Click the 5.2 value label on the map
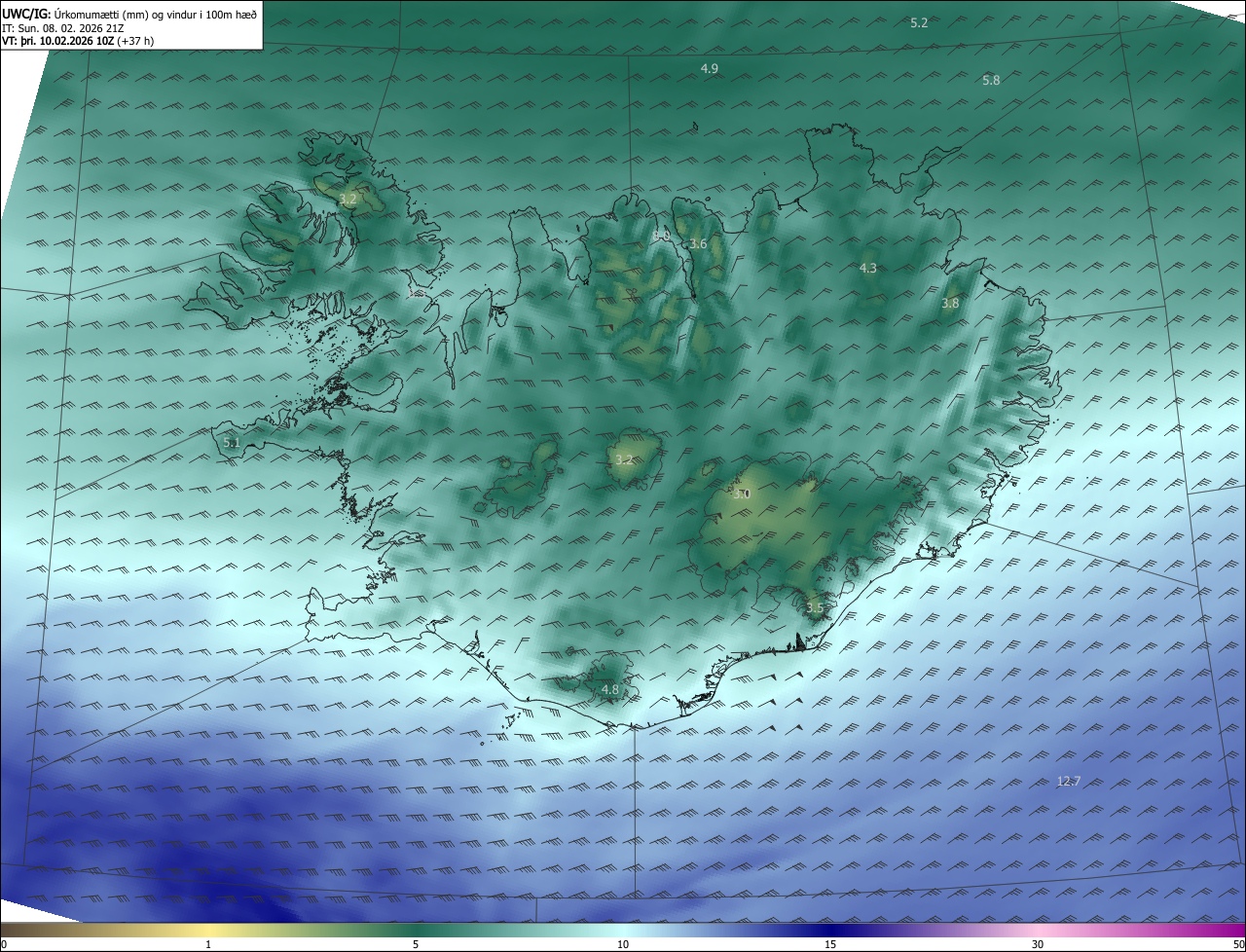 click(x=919, y=22)
